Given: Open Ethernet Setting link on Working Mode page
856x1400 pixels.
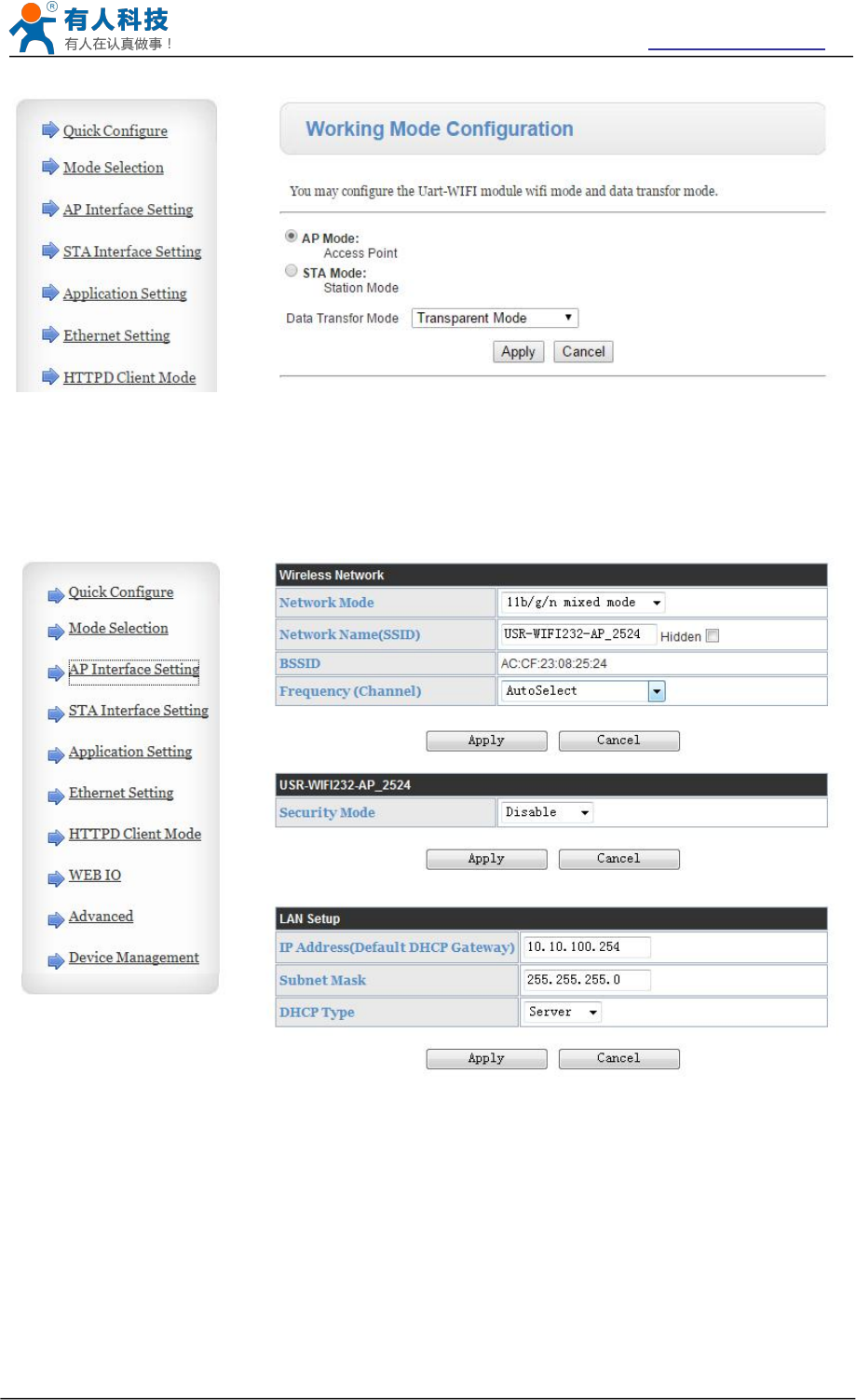Looking at the screenshot, I should pyautogui.click(x=116, y=334).
